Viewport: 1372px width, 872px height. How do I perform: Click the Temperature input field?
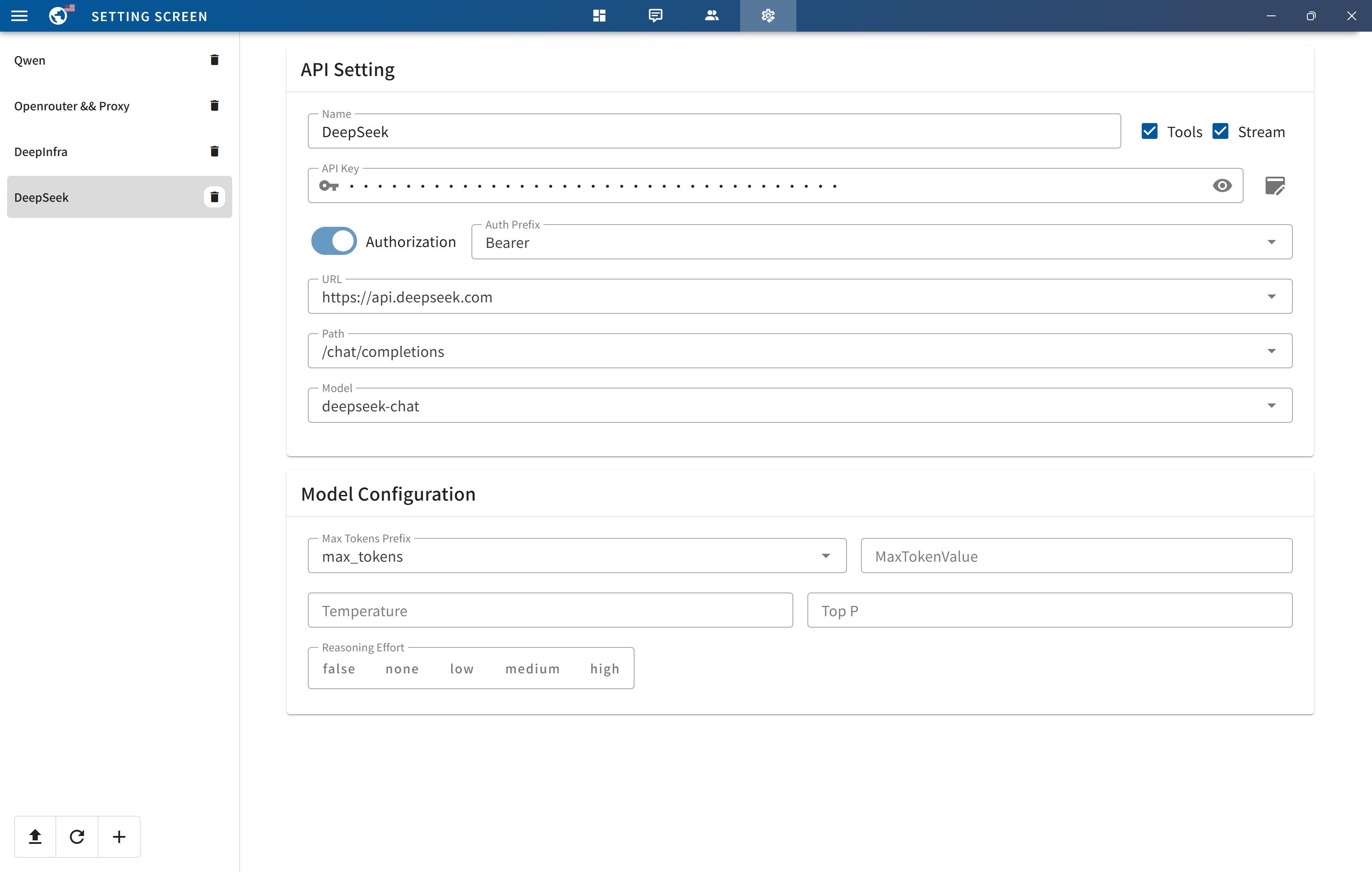coord(550,610)
